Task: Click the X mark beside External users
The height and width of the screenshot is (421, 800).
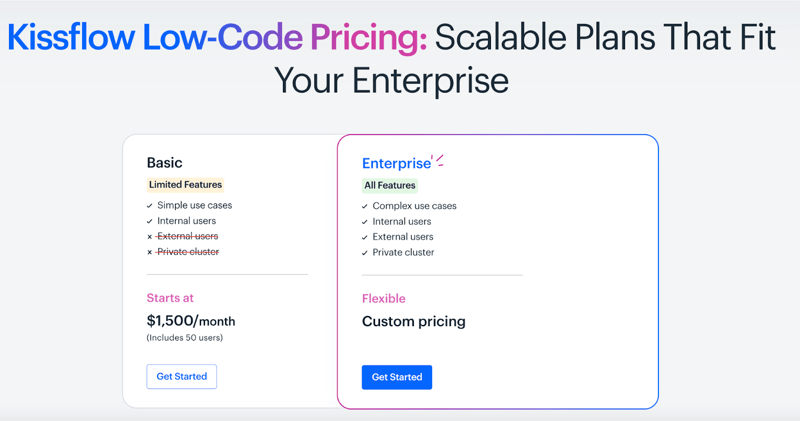Action: click(150, 237)
